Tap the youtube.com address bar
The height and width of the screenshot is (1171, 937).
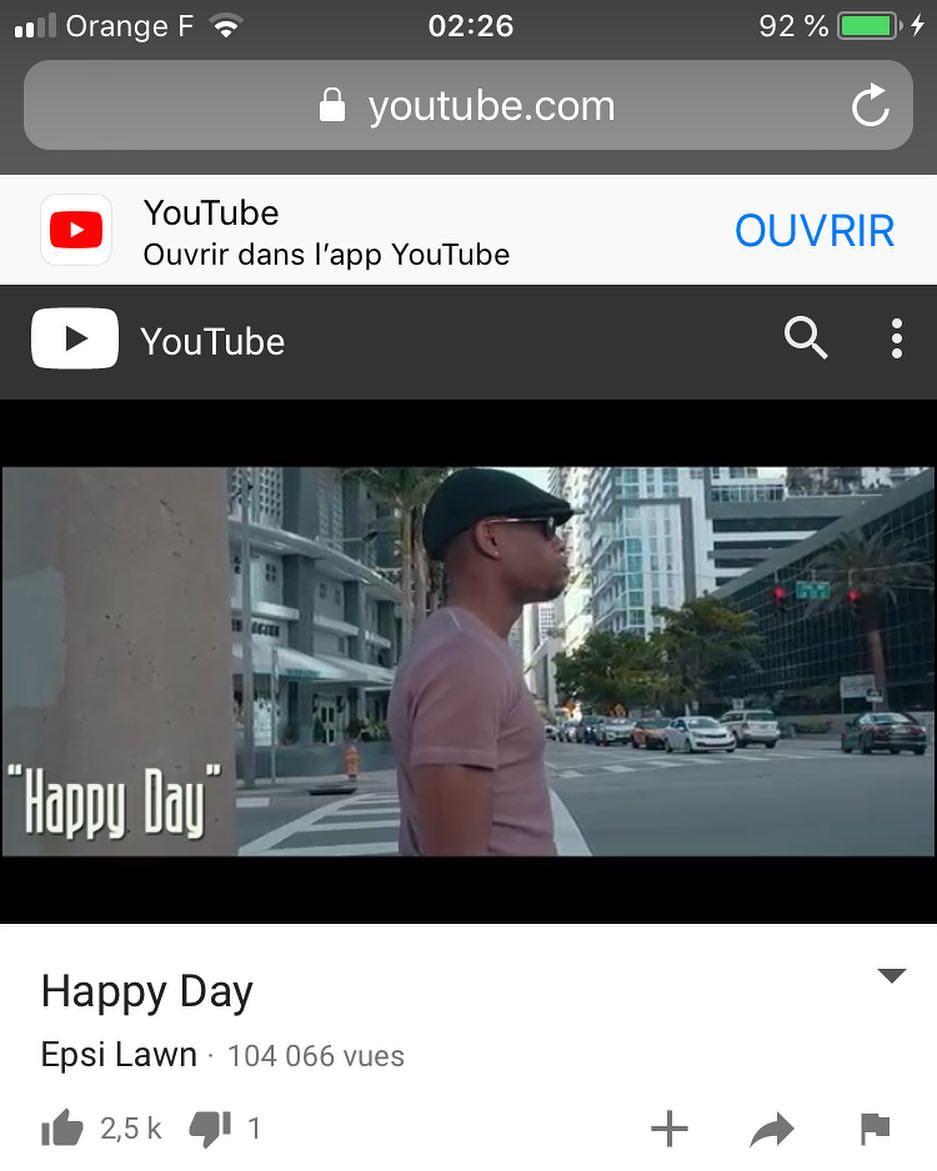(x=468, y=105)
